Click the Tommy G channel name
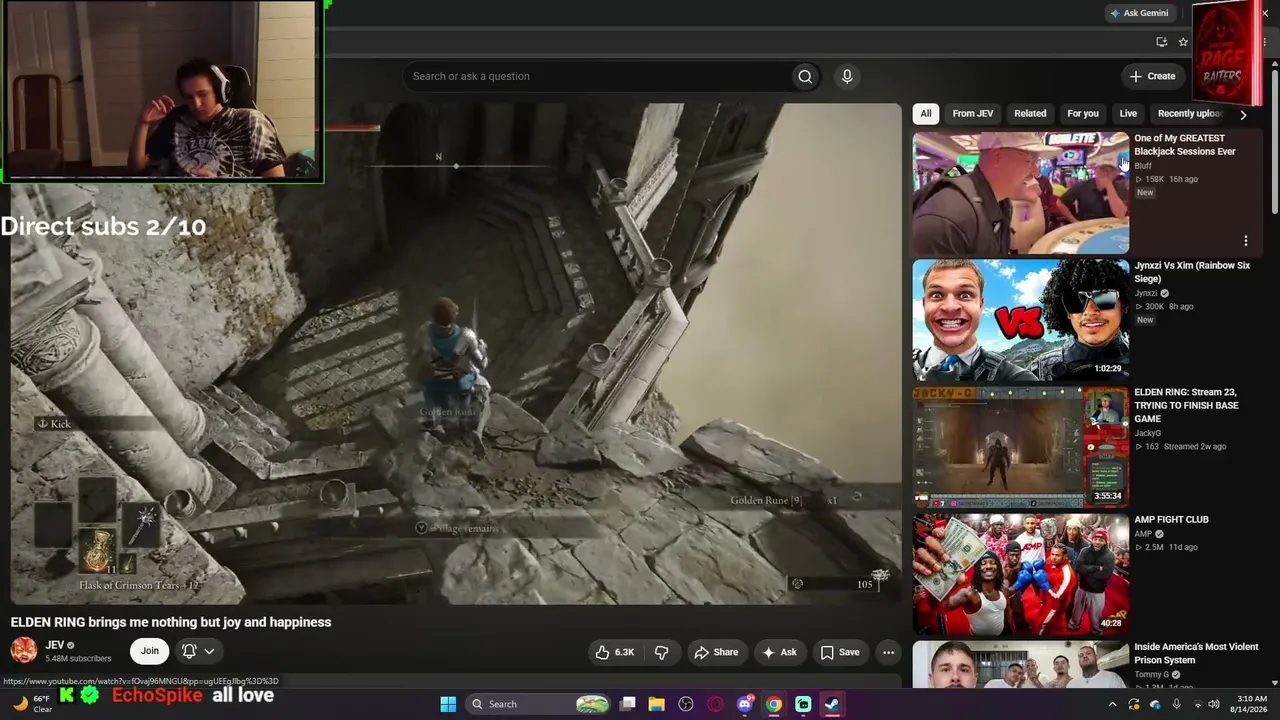 click(x=1152, y=675)
